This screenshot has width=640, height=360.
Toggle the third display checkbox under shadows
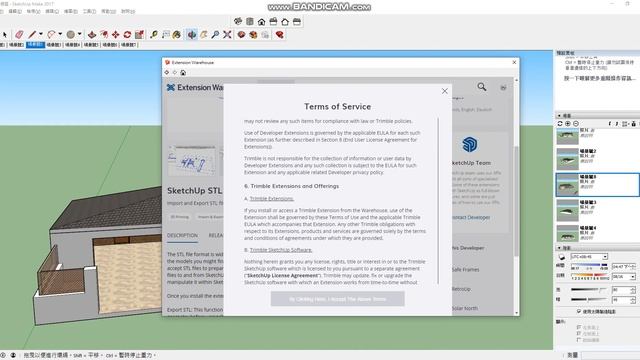[579, 340]
